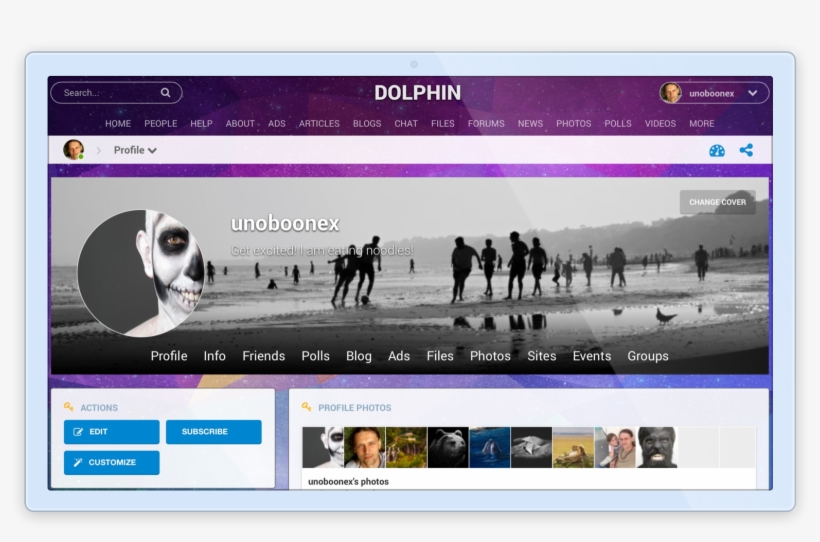Go to POLLS in the top navigation
Screen dimensions: 820x542
pyautogui.click(x=618, y=123)
